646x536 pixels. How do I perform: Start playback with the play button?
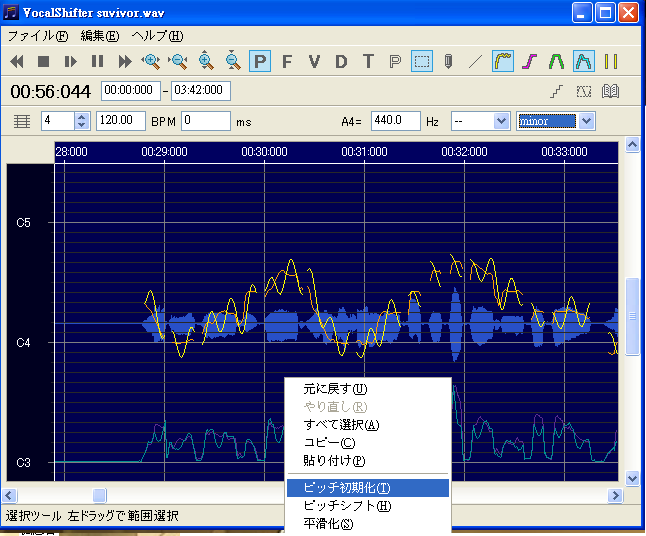(71, 62)
